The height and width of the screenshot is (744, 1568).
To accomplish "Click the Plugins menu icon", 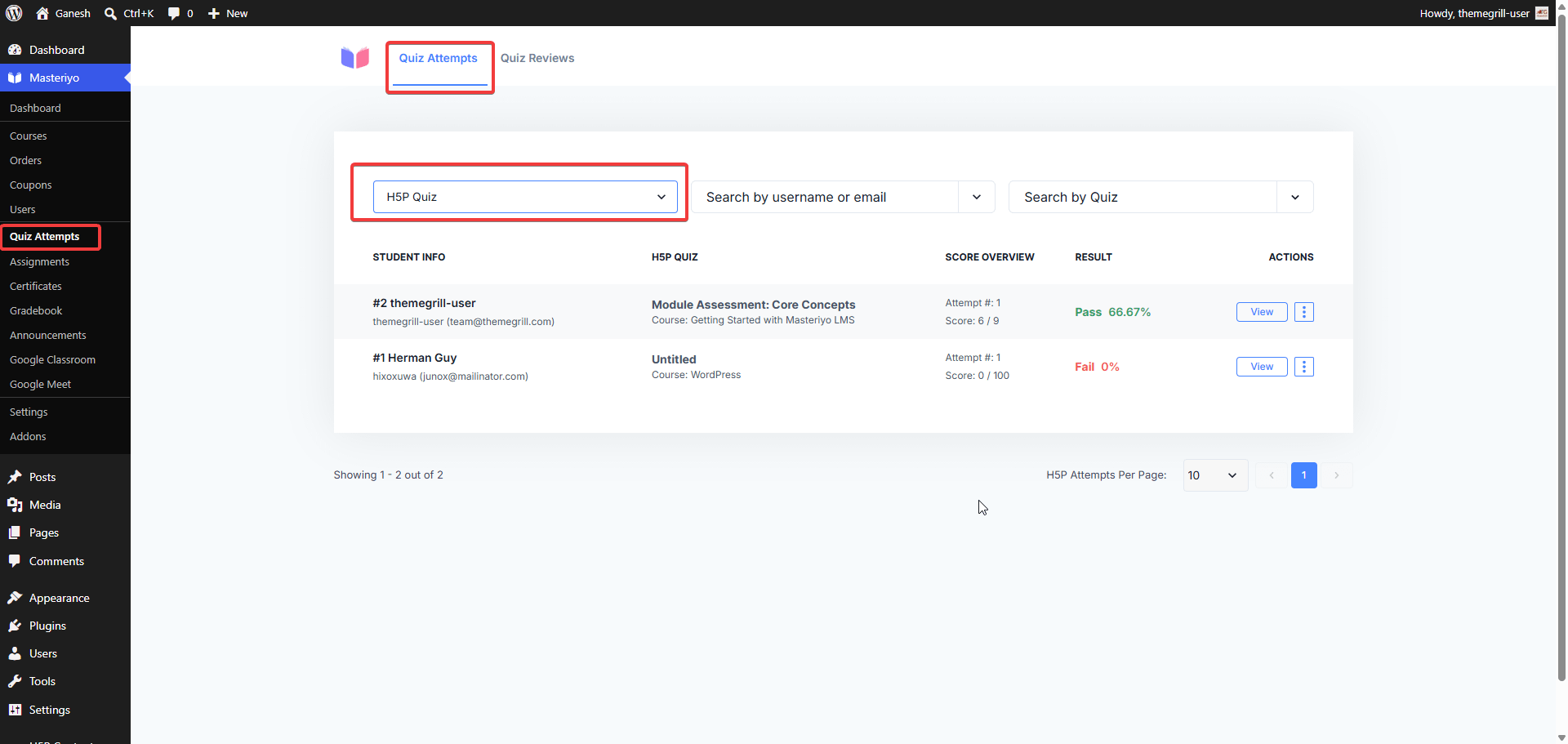I will (x=15, y=626).
